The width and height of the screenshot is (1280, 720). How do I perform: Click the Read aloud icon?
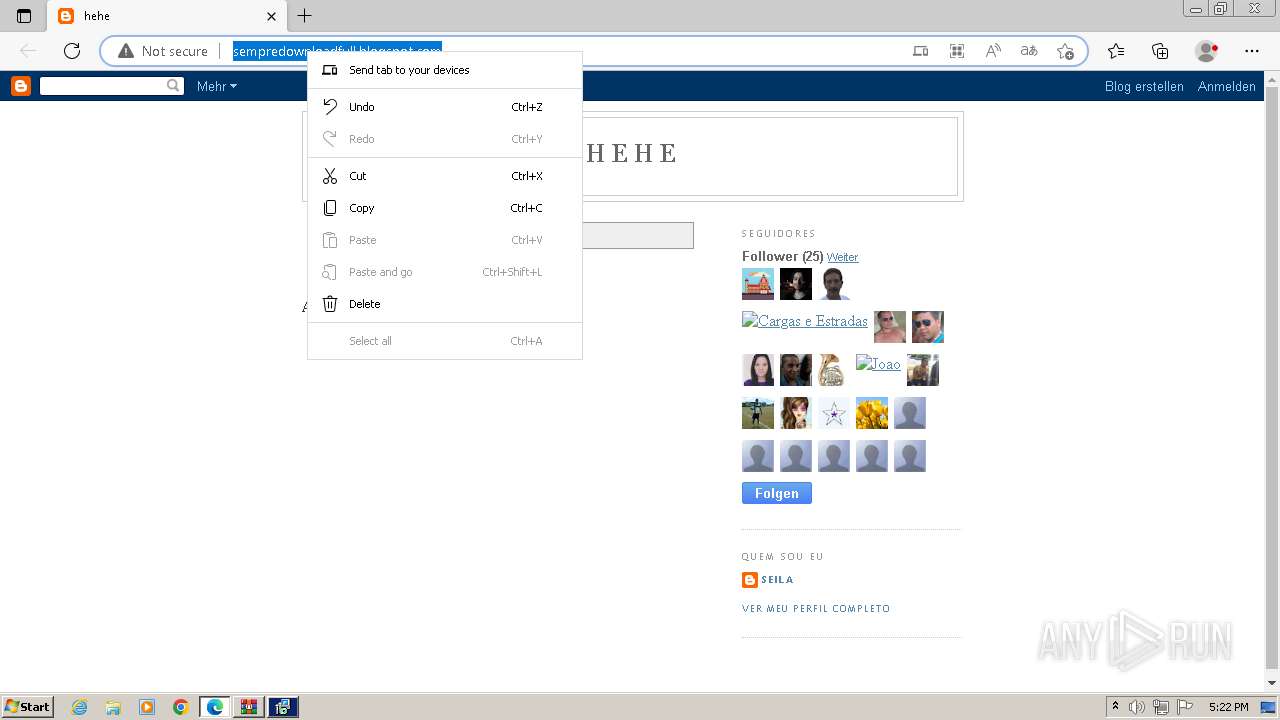(993, 51)
